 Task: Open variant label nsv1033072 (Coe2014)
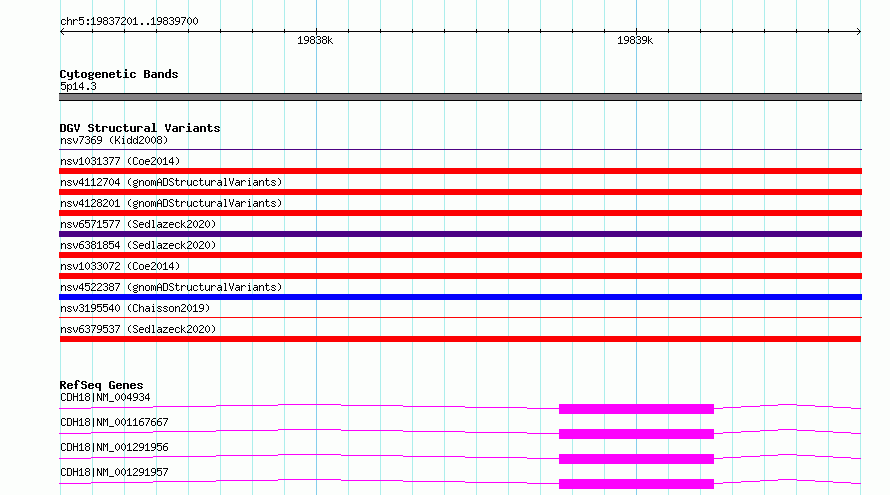coord(120,266)
